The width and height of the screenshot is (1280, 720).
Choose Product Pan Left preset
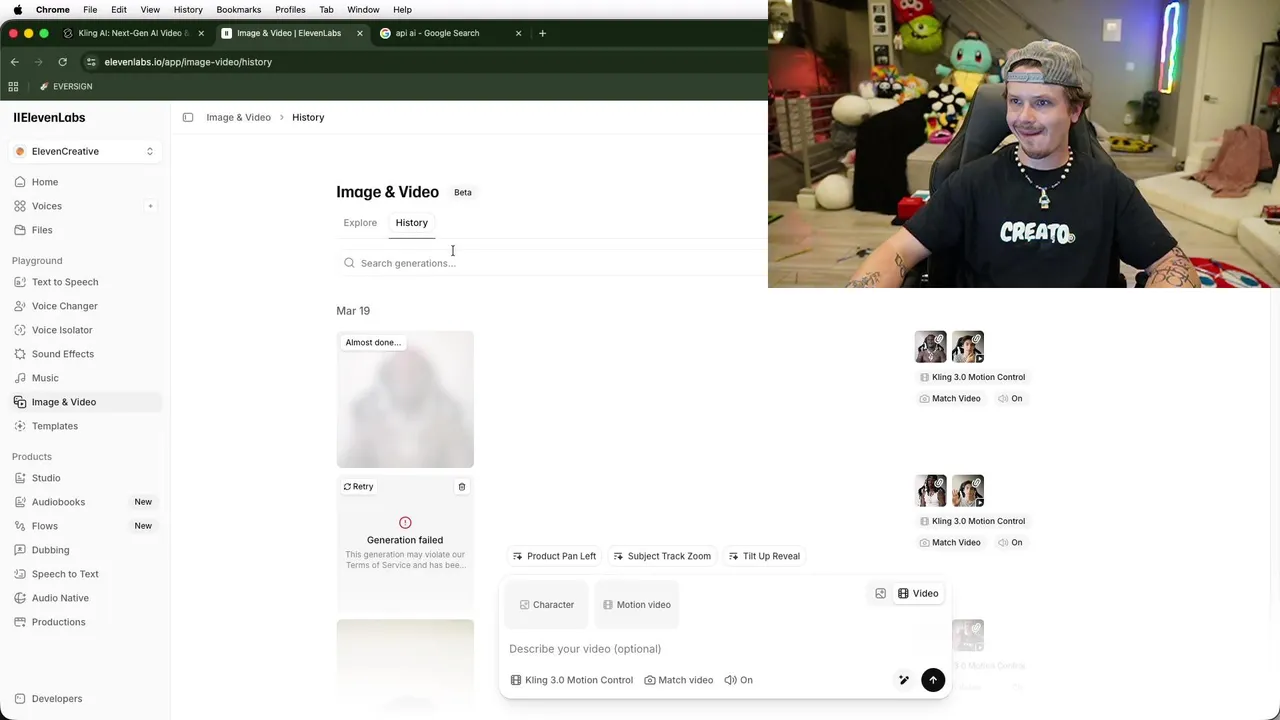pyautogui.click(x=554, y=556)
